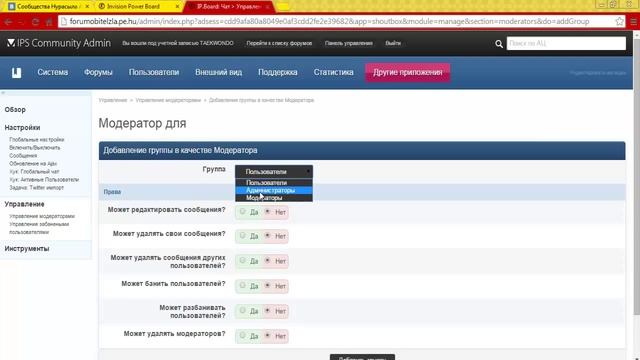Screen dimensions: 640x360
Task: Bookmark the page with the star icon
Action: (x=619, y=21)
